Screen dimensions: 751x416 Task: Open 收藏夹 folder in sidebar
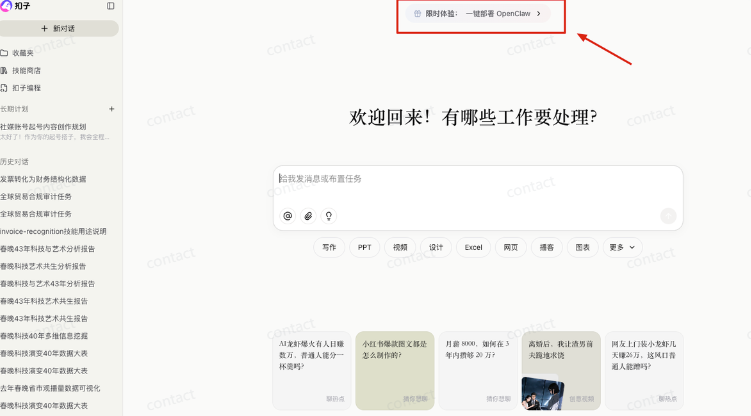(x=22, y=52)
